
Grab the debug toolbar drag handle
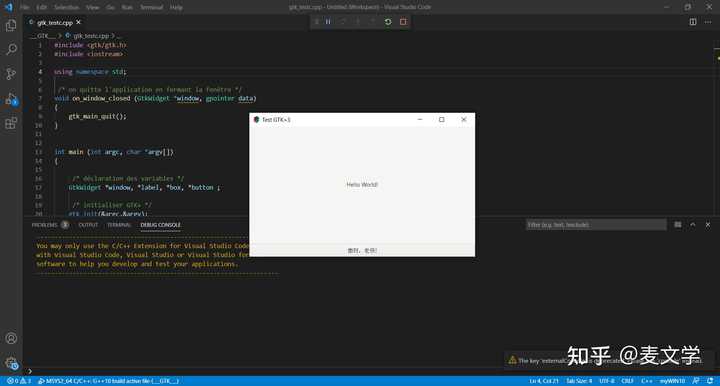click(316, 22)
